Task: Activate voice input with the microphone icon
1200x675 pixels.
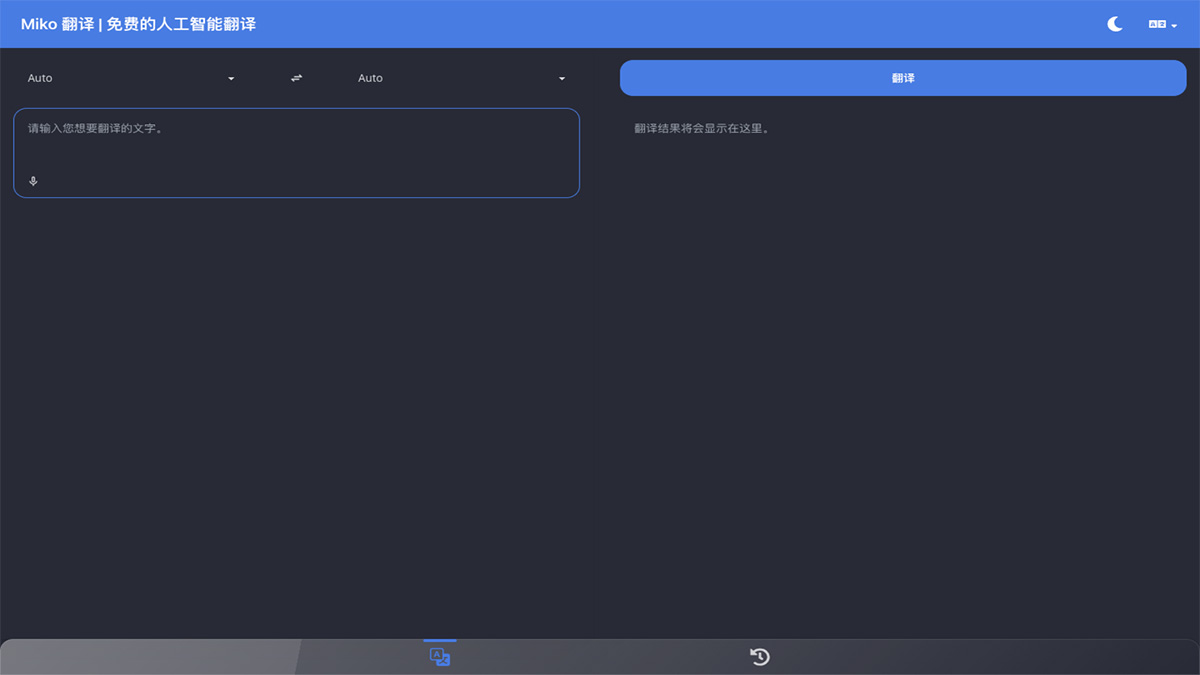Action: (x=33, y=181)
